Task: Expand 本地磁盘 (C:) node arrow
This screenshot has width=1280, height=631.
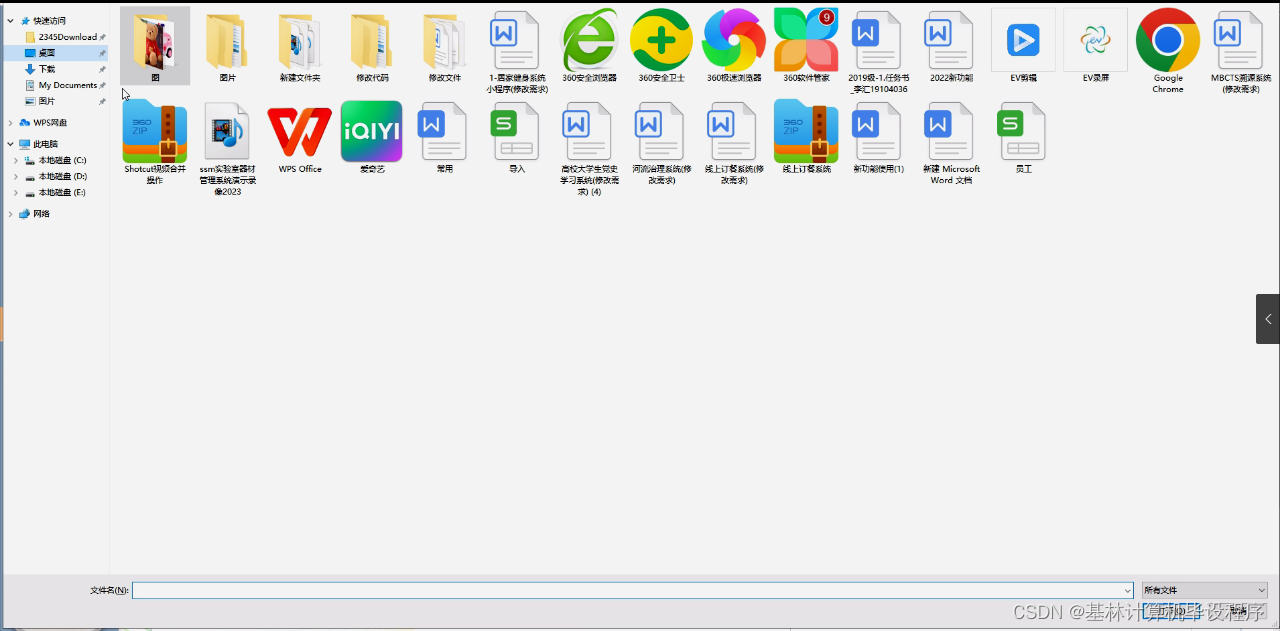Action: (17, 160)
